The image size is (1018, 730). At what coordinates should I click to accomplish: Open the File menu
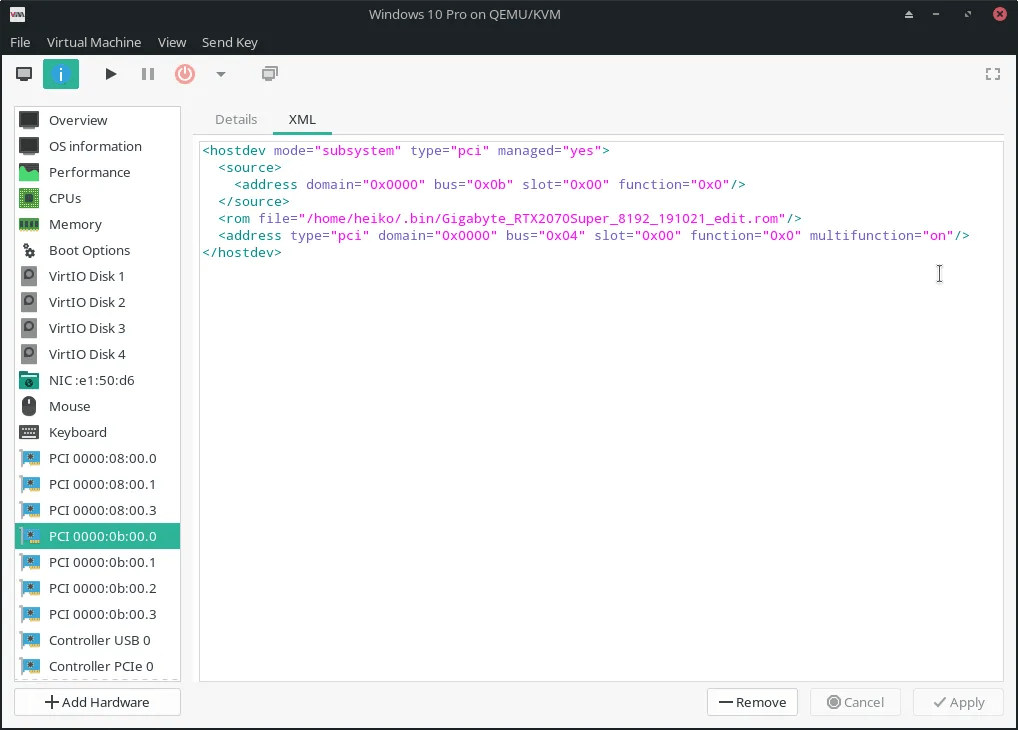pos(20,42)
